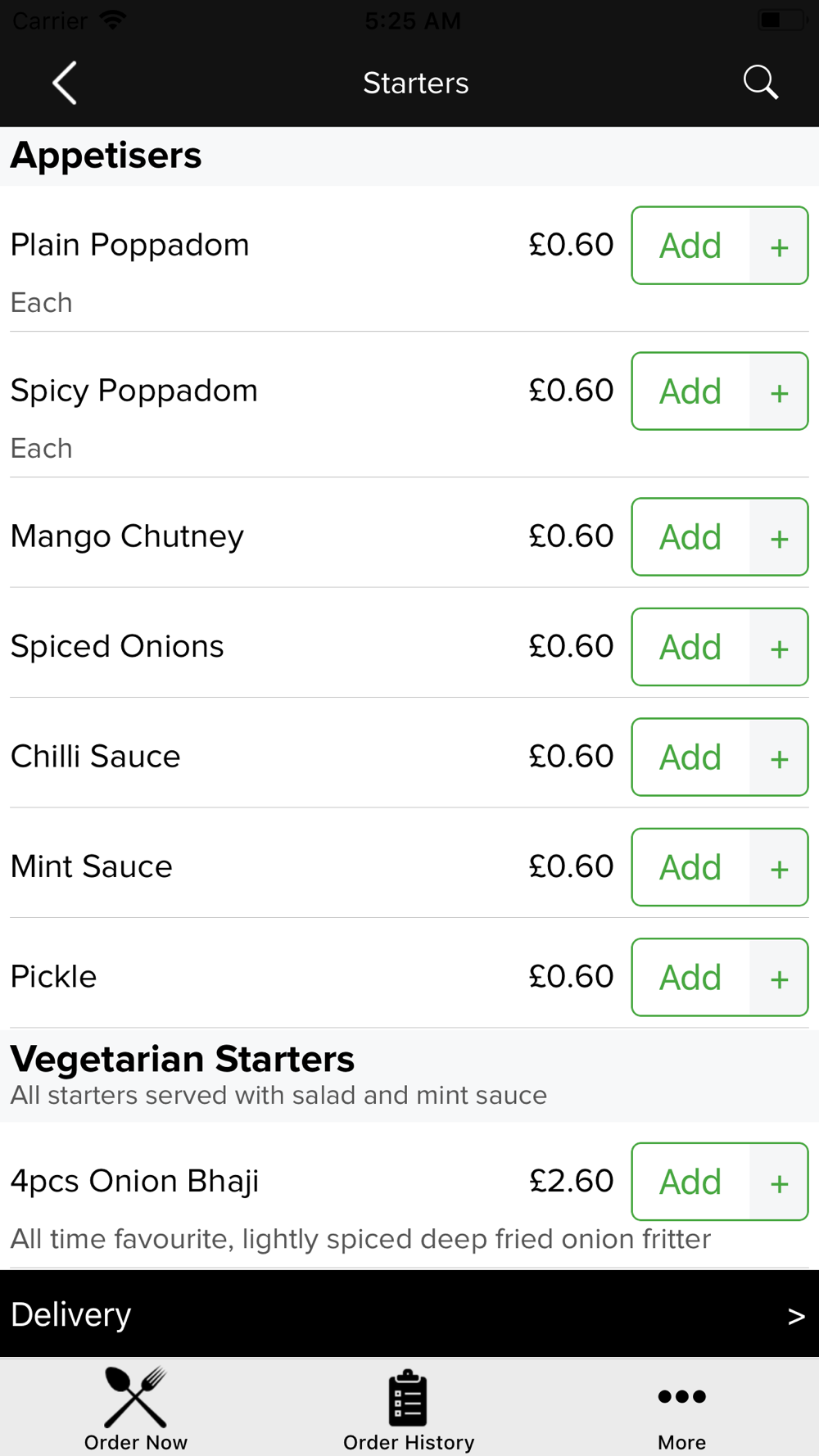Screen dimensions: 819x1456
Task: Tap the back arrow icon
Action: 65,83
